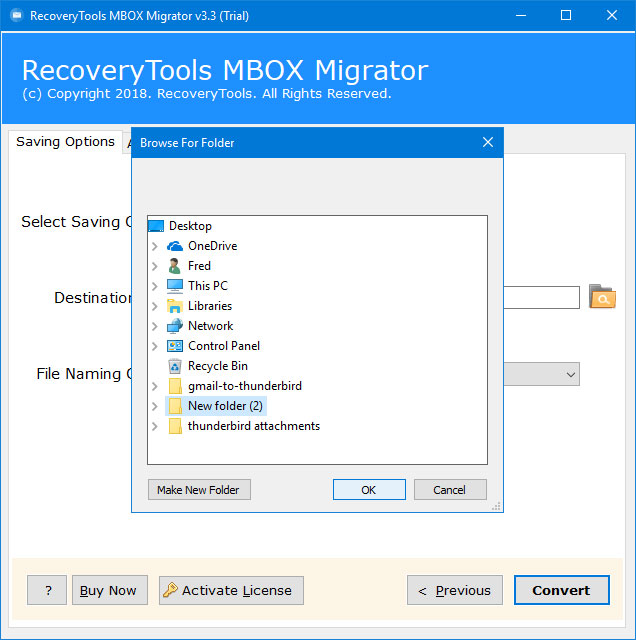Click the Convert button
Image resolution: width=636 pixels, height=640 pixels.
[x=561, y=590]
